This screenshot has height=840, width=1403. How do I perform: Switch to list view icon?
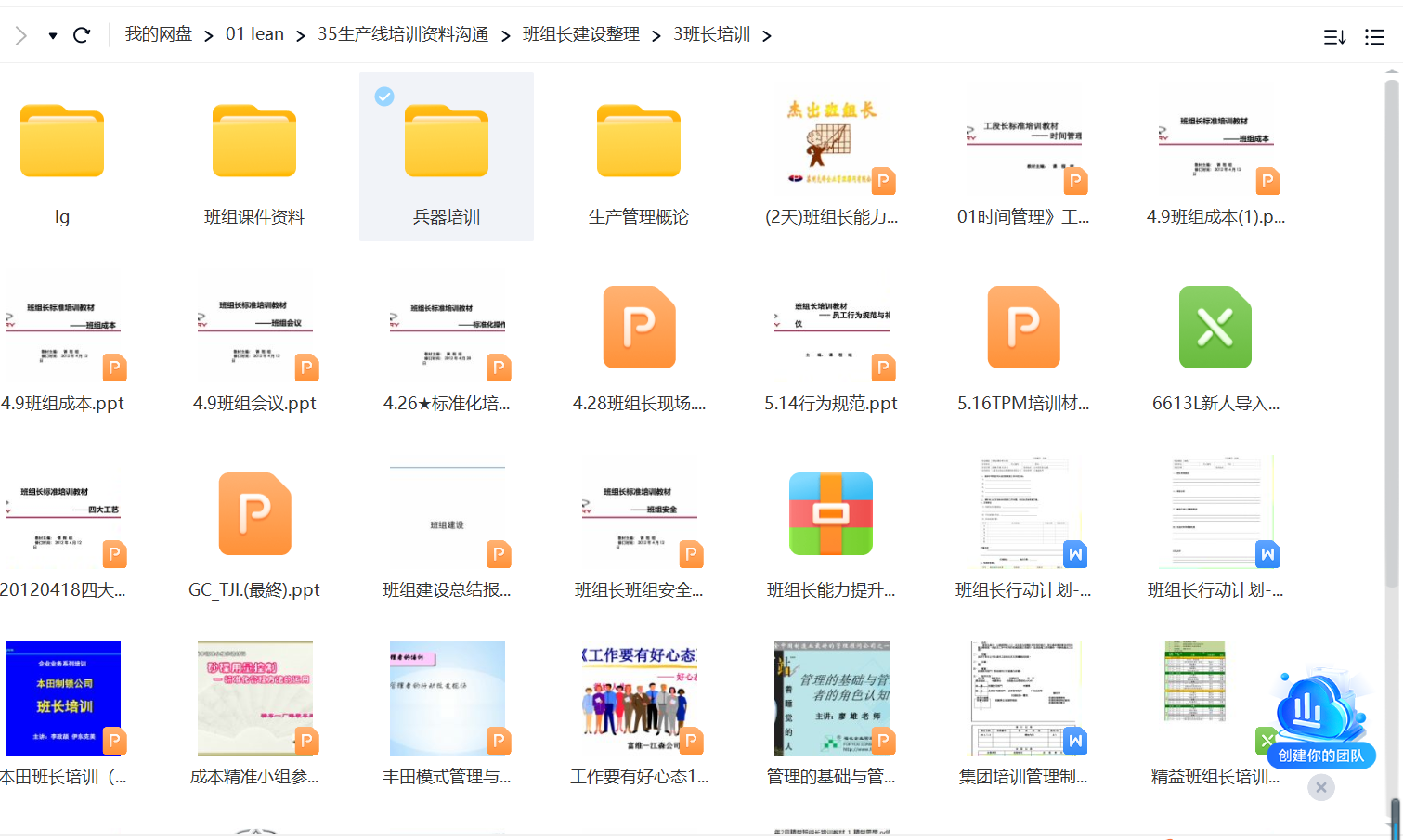coord(1374,37)
